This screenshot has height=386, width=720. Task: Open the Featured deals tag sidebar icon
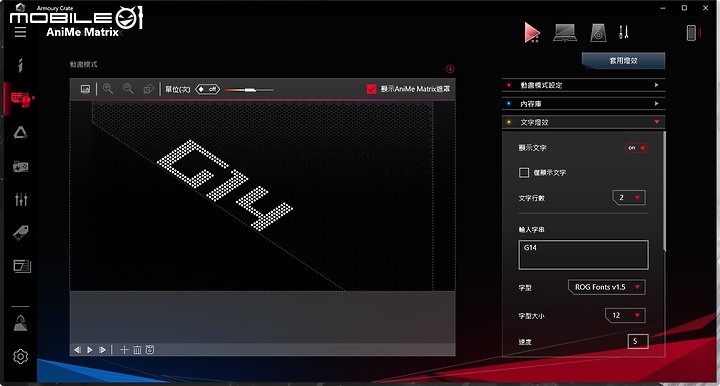point(21,233)
